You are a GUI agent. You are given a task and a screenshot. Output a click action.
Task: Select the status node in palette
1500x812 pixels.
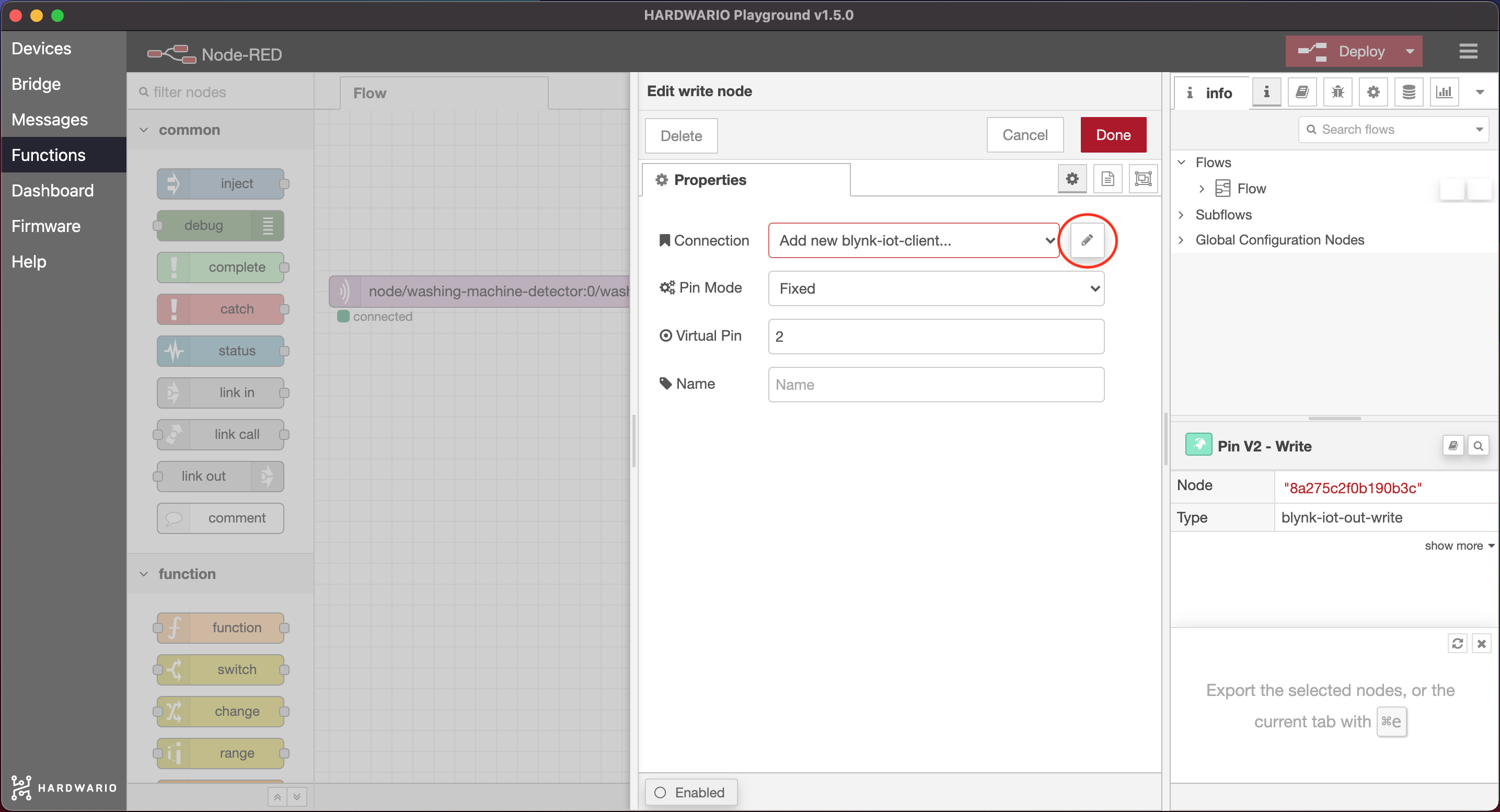tap(221, 351)
